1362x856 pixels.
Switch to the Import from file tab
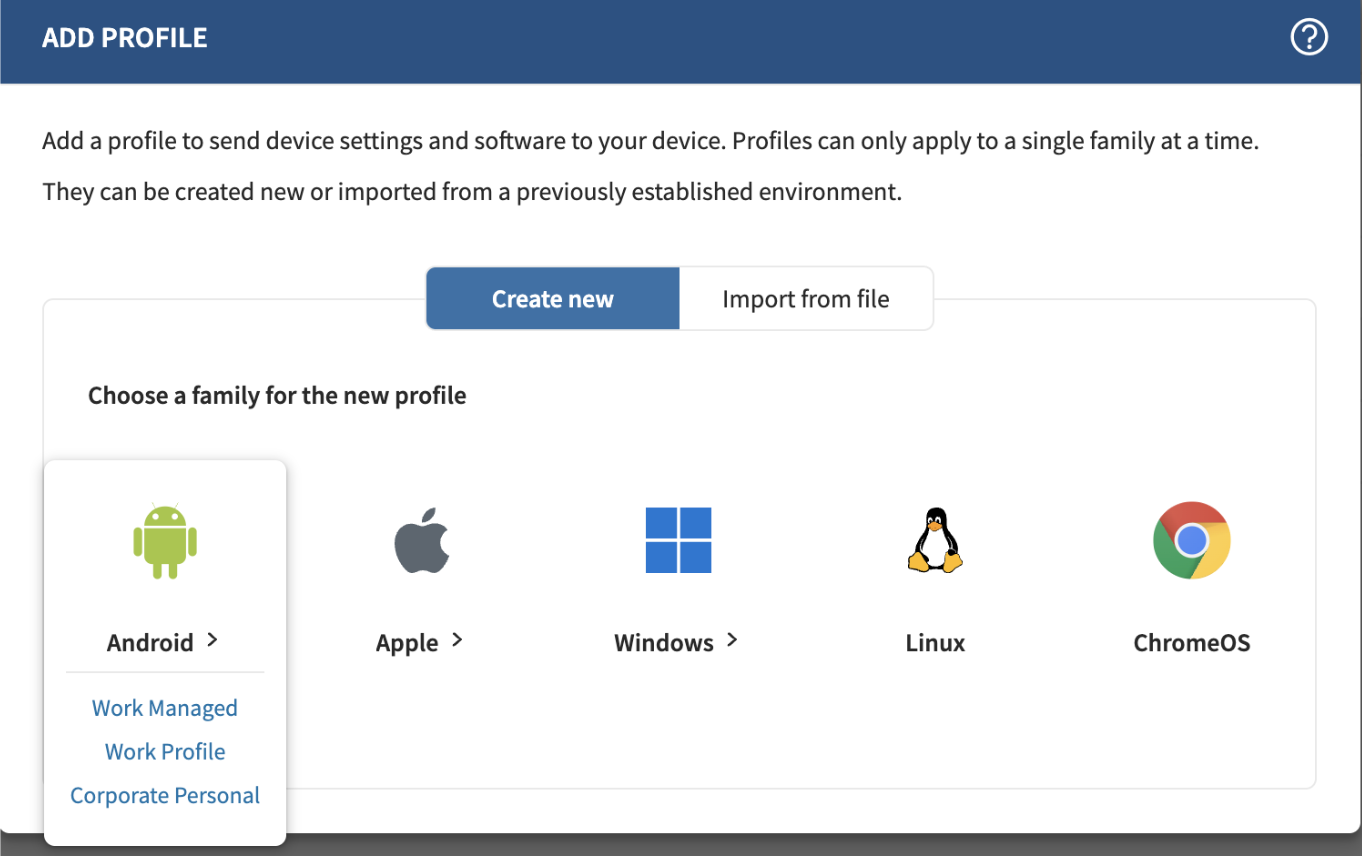click(806, 298)
